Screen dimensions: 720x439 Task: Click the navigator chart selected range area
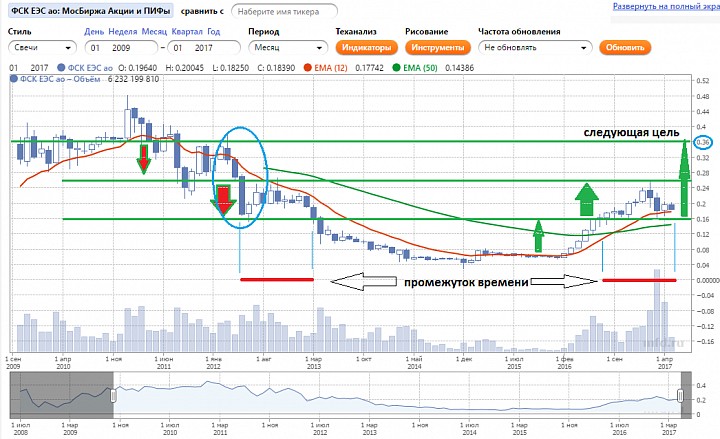pos(397,396)
